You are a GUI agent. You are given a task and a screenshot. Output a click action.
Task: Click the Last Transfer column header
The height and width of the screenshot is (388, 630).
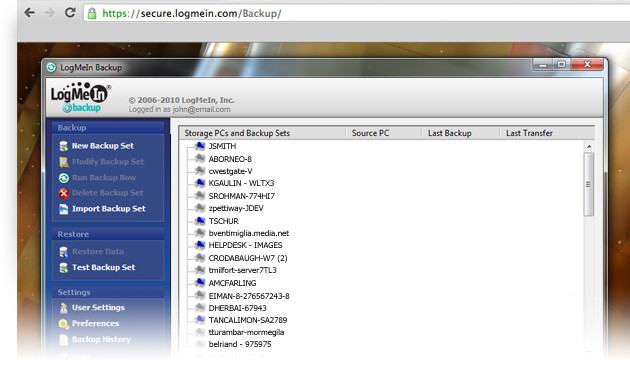coord(529,133)
